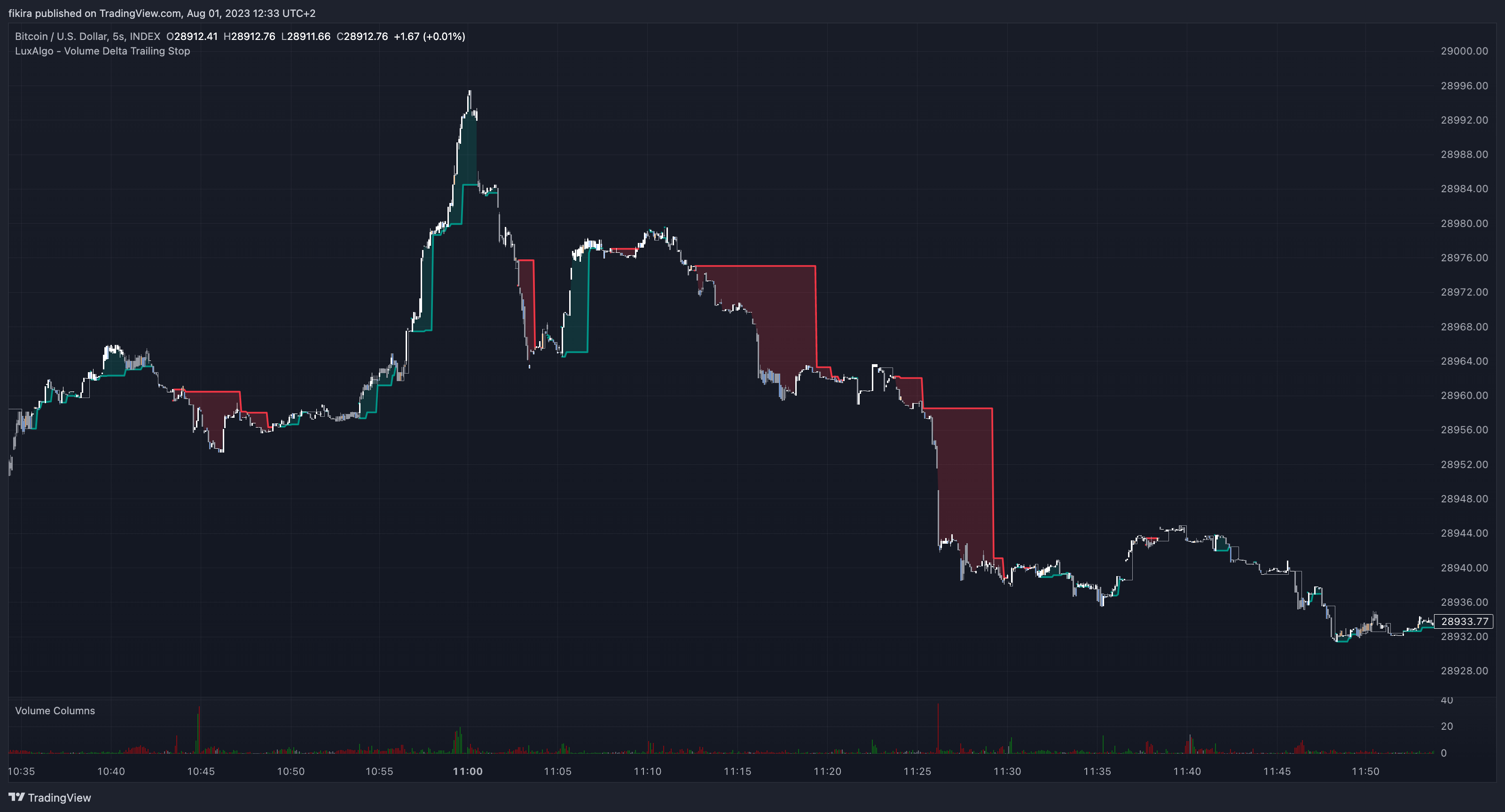Screen dimensions: 1505x812
Task: Click the change value +1.67 (+0.01%)
Action: pyautogui.click(x=430, y=36)
